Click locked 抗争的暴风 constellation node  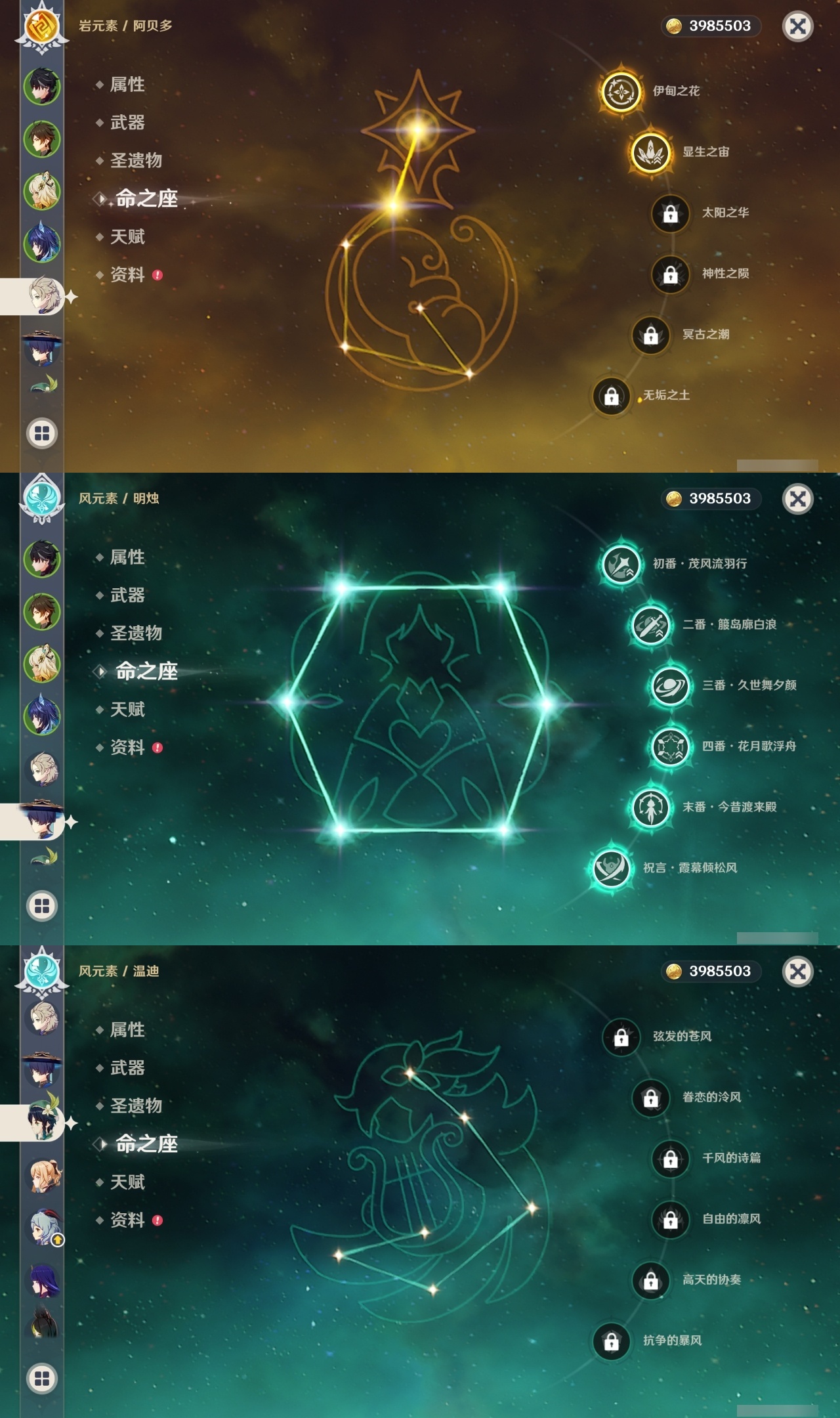(611, 1341)
